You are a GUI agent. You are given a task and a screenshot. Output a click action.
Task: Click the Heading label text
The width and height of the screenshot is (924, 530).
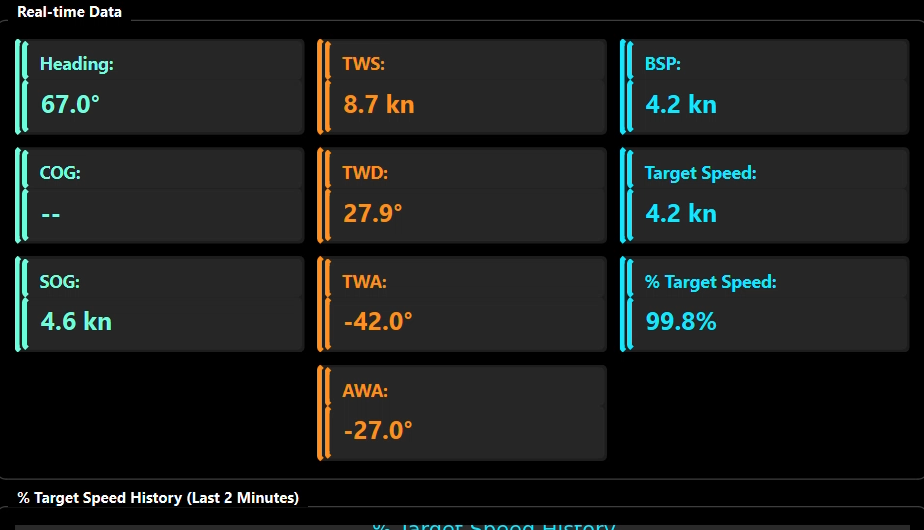pyautogui.click(x=77, y=64)
